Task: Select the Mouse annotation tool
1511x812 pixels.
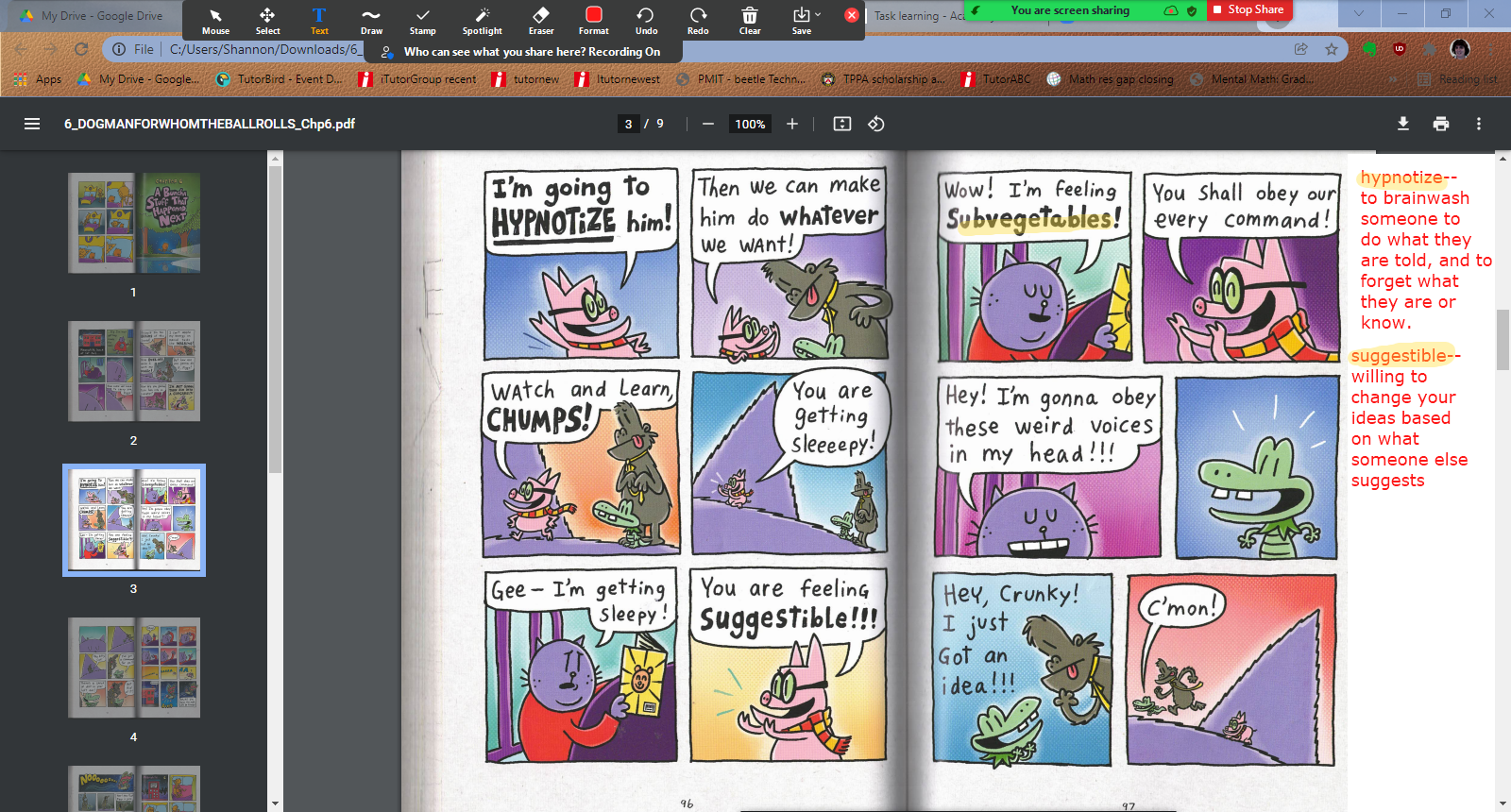Action: (215, 21)
